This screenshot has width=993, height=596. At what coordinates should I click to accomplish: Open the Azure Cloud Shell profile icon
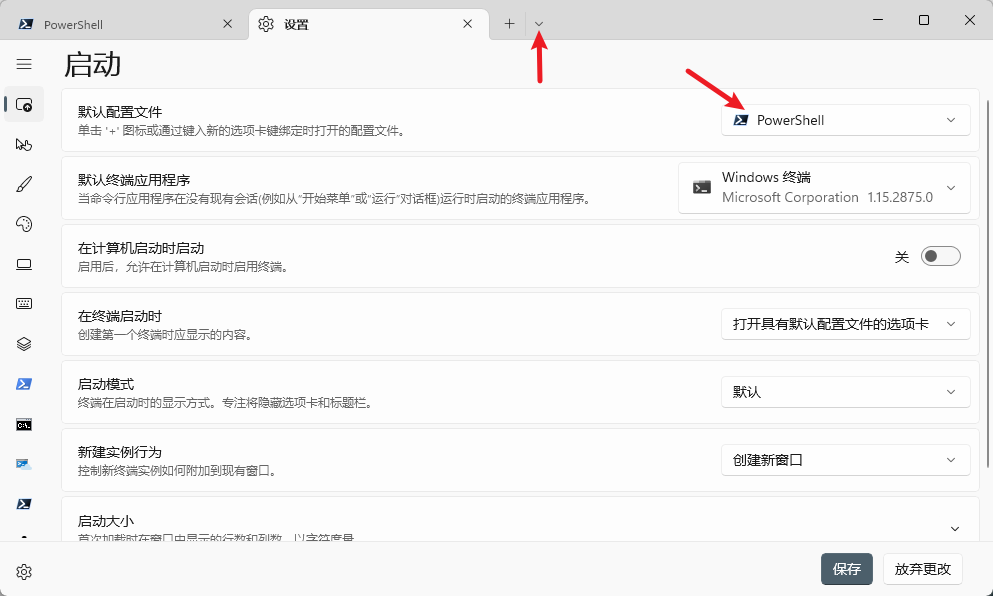tap(24, 464)
